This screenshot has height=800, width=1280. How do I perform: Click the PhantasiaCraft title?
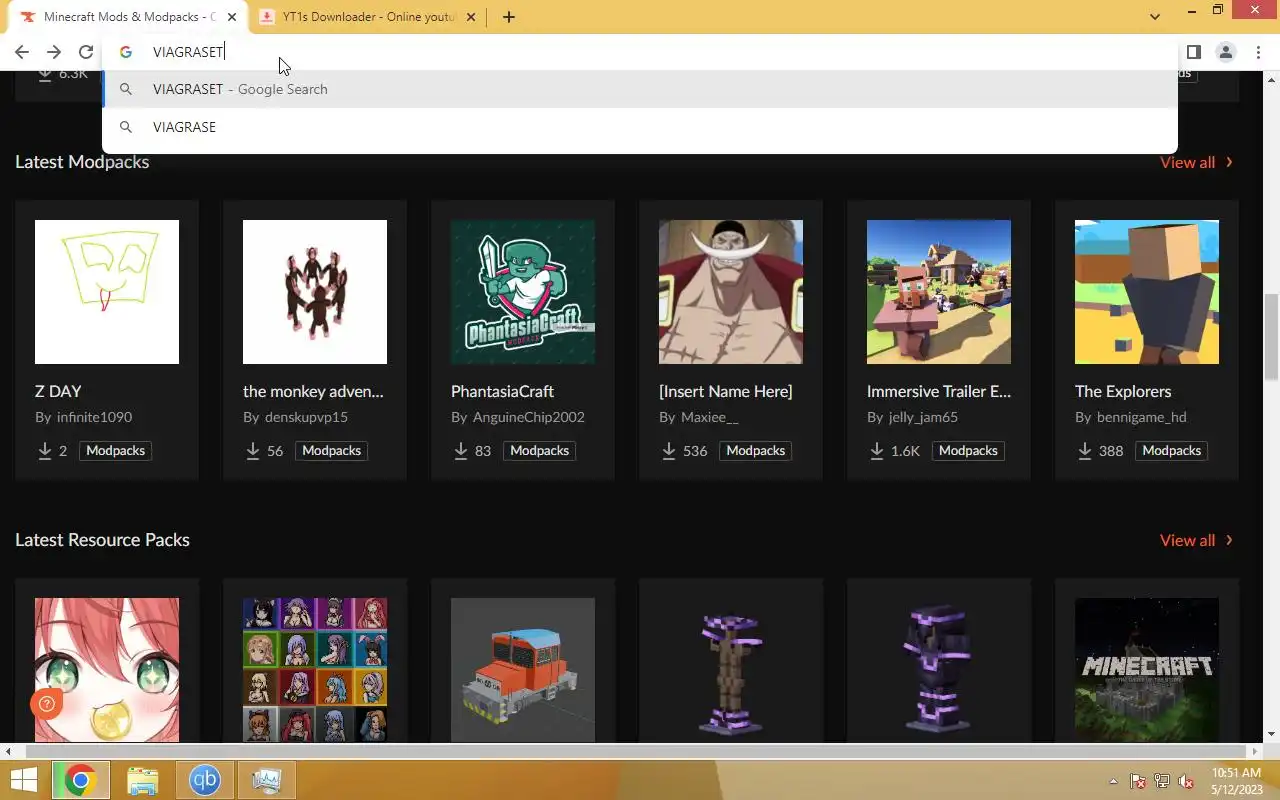point(502,391)
